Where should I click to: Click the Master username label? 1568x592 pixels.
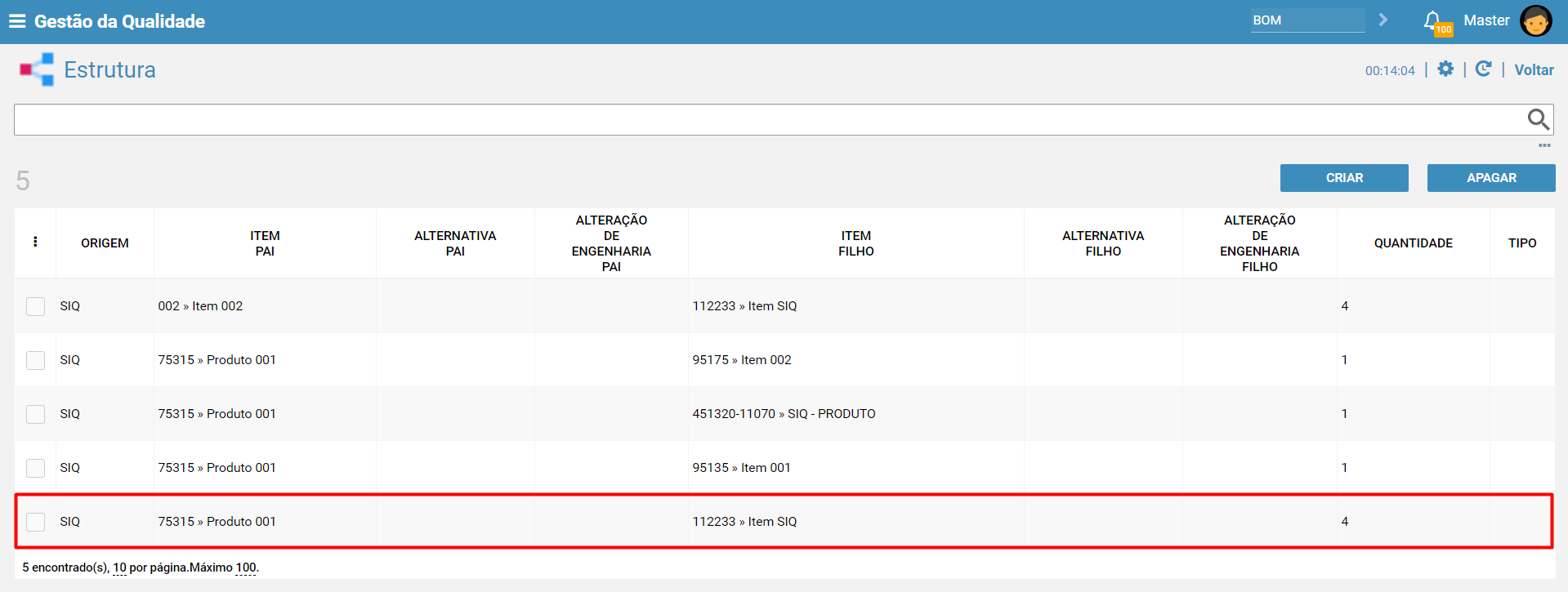(x=1486, y=20)
